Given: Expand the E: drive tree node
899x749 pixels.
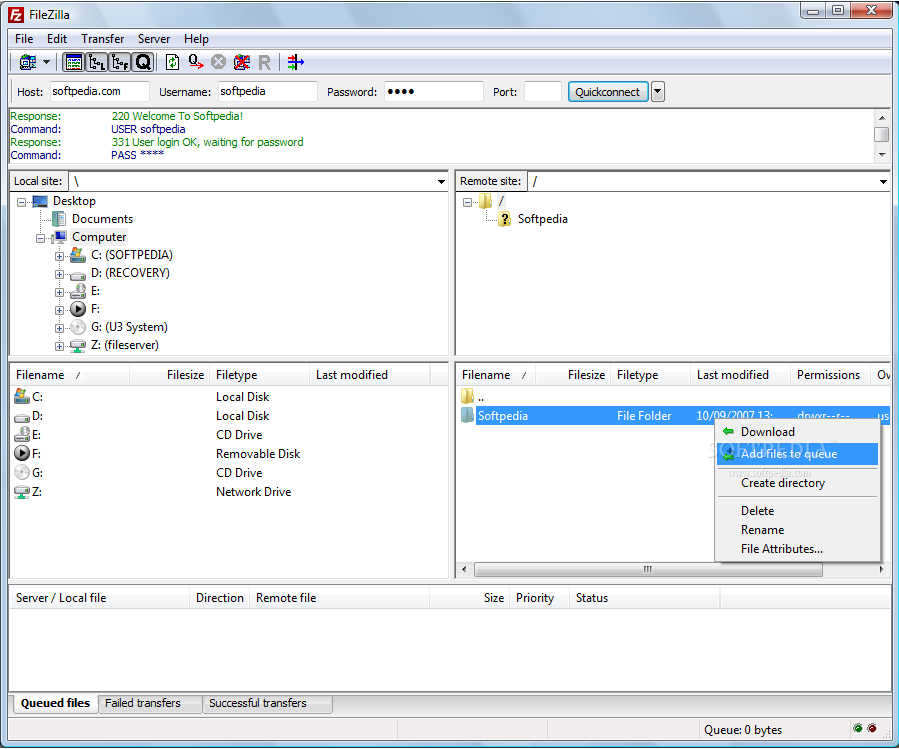Looking at the screenshot, I should 59,292.
